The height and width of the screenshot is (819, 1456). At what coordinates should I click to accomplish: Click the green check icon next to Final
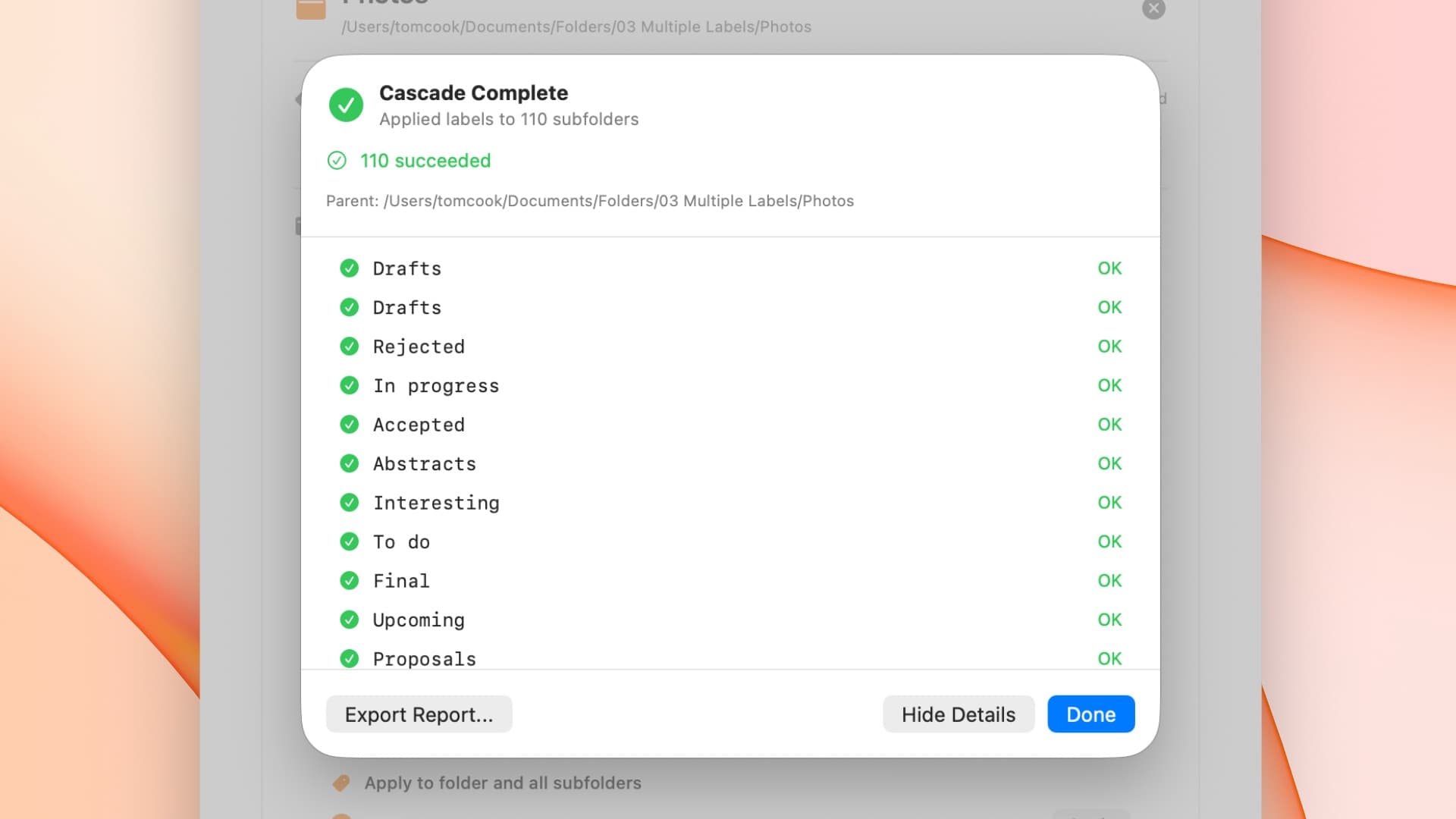point(350,581)
